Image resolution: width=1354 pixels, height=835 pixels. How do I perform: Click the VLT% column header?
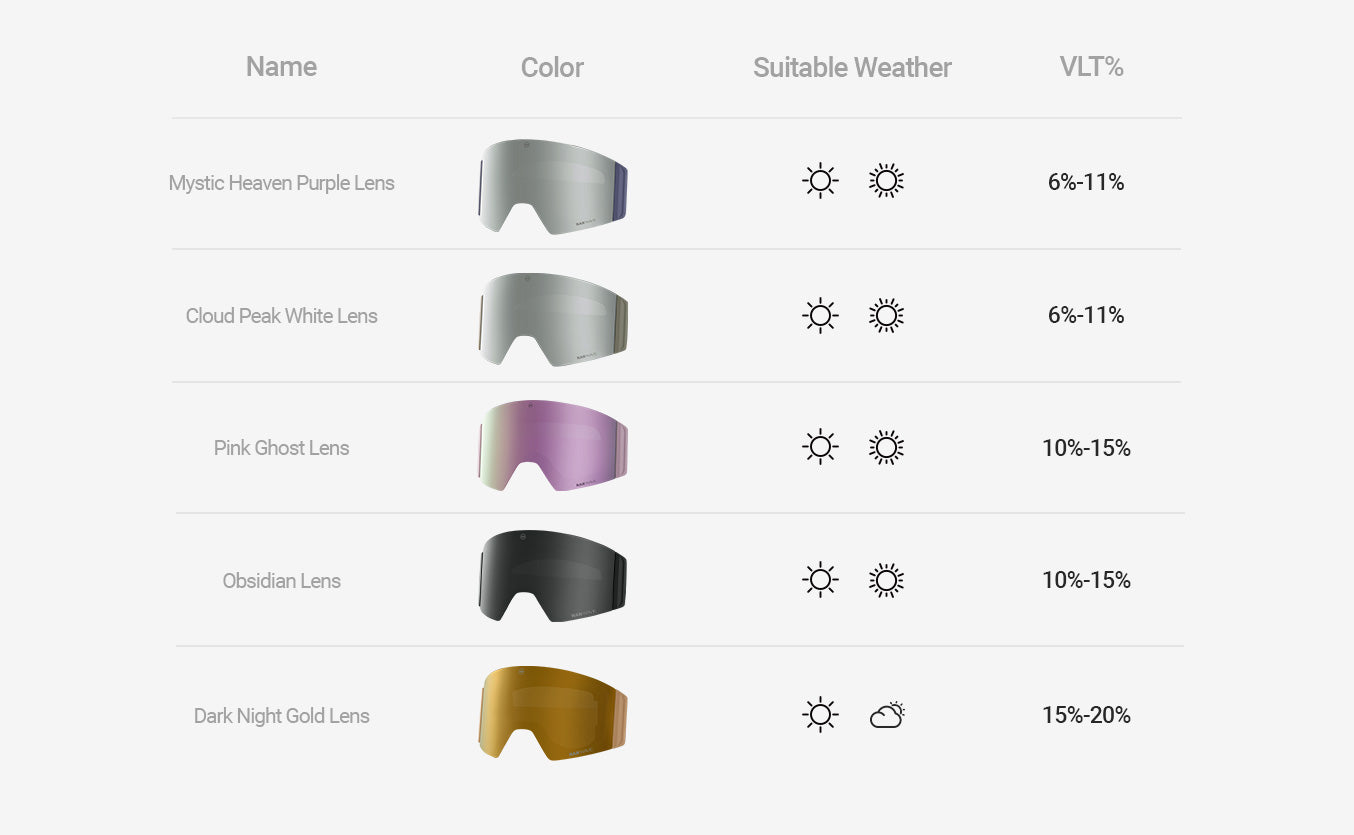[x=1091, y=67]
